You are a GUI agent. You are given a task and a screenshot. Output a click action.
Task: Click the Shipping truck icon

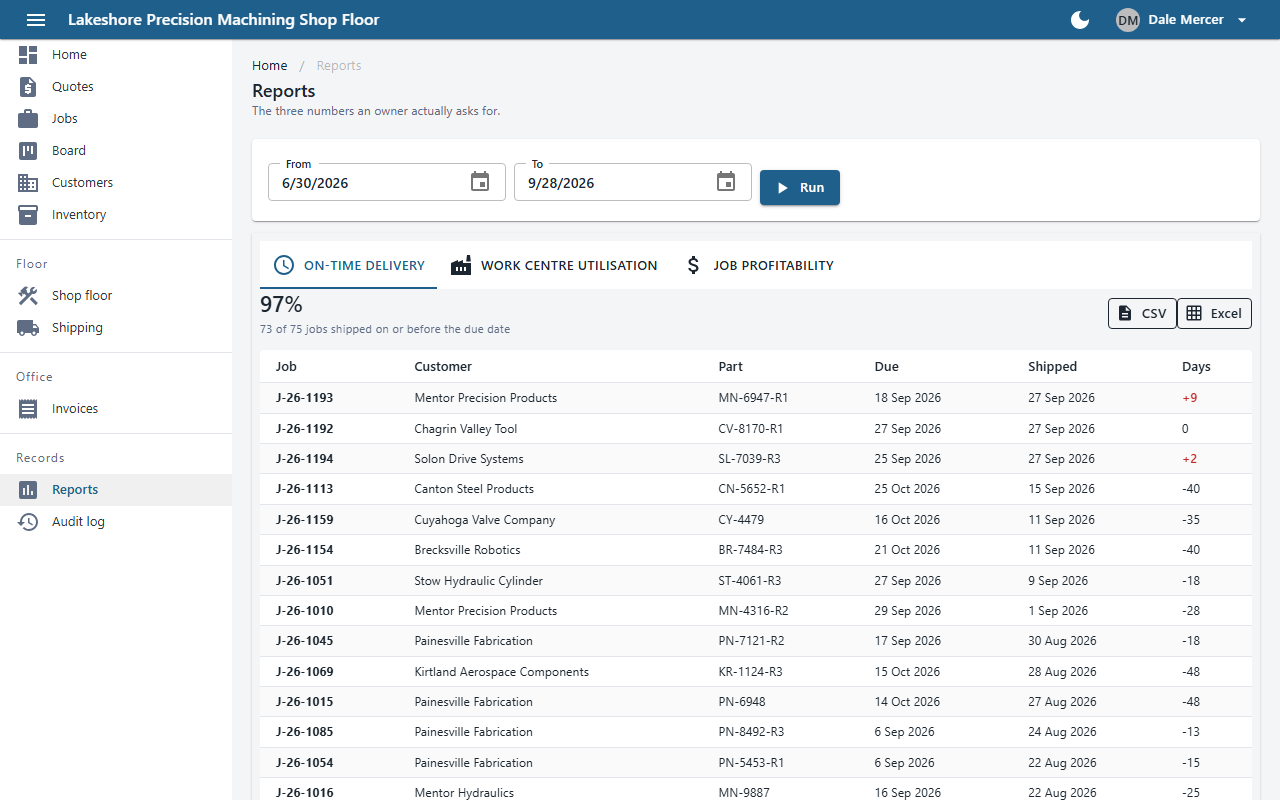[28, 328]
